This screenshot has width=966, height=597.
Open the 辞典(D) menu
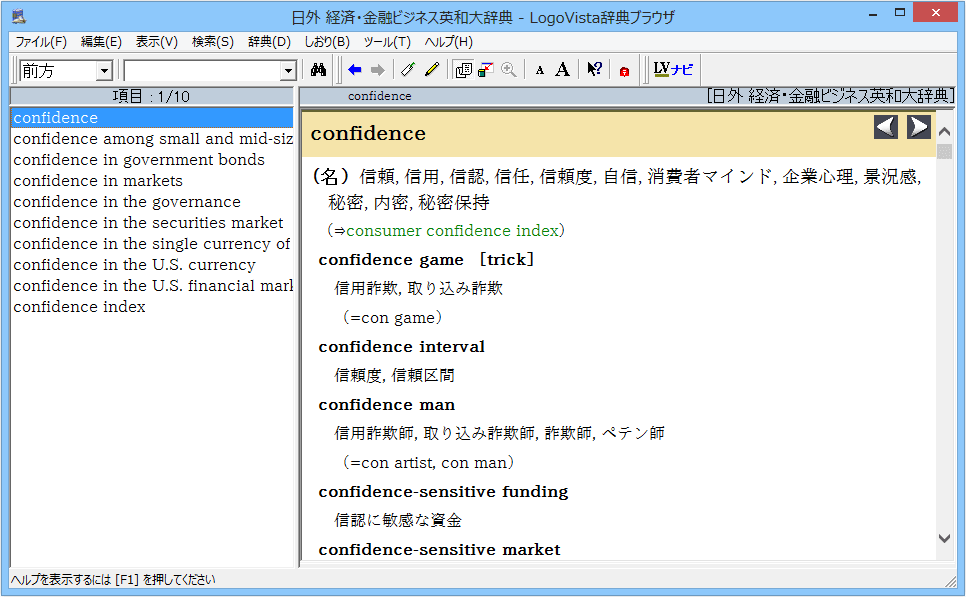269,42
